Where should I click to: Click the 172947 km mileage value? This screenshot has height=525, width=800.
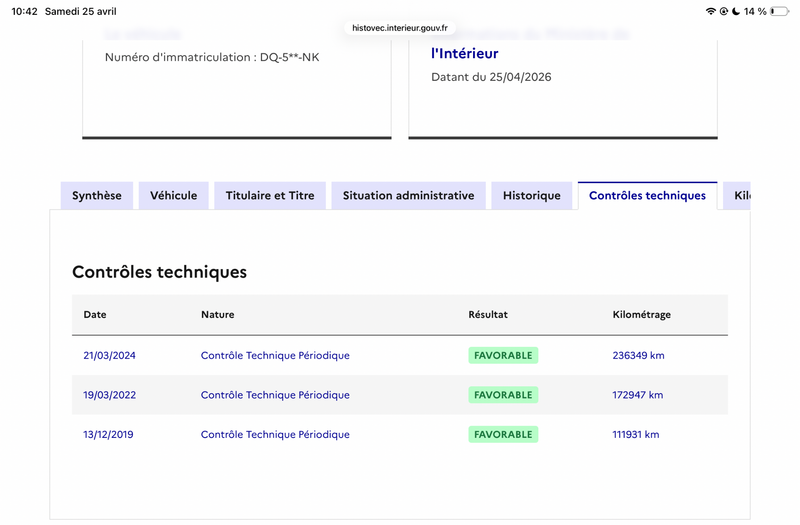coord(638,395)
